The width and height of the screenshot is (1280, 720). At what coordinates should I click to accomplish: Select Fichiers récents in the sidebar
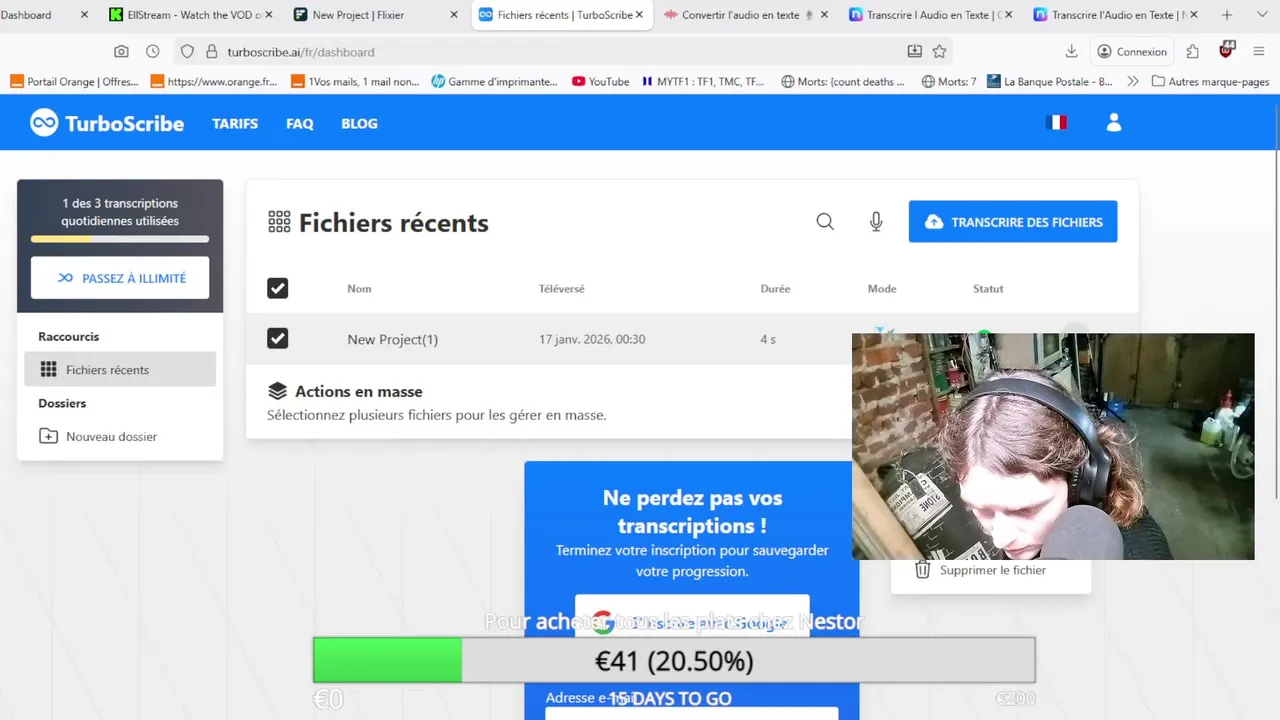[120, 369]
